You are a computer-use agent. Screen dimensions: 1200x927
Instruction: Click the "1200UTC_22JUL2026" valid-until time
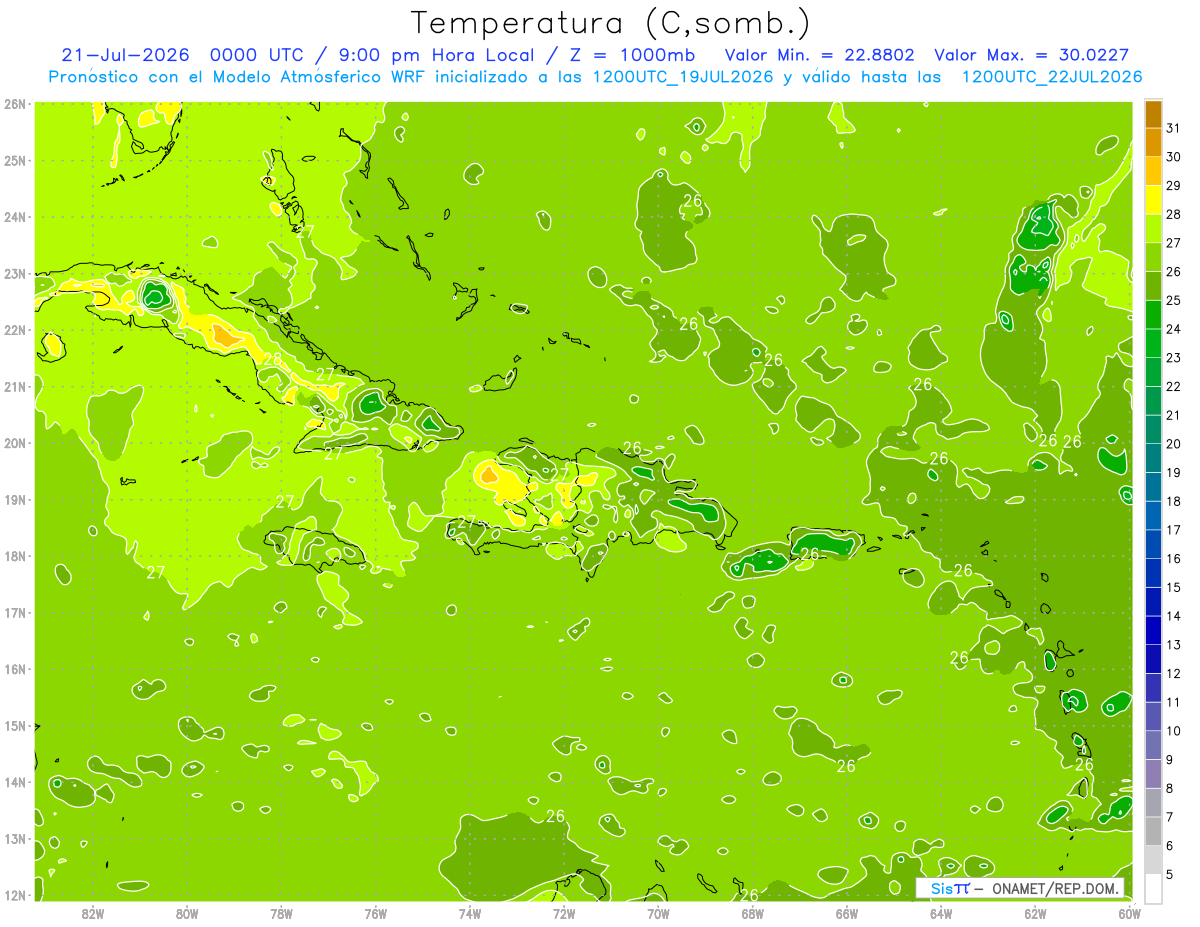point(1051,77)
